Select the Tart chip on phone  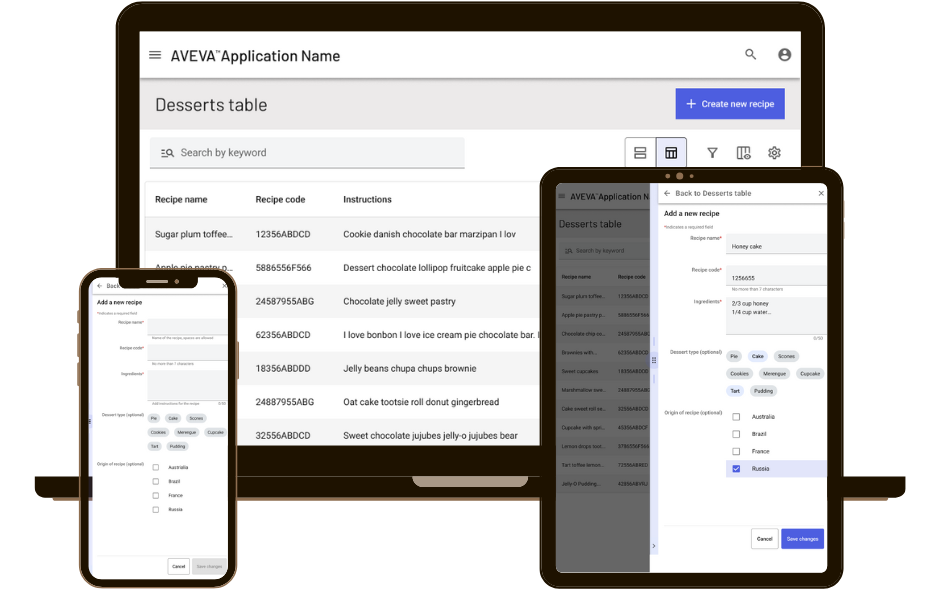pyautogui.click(x=155, y=447)
